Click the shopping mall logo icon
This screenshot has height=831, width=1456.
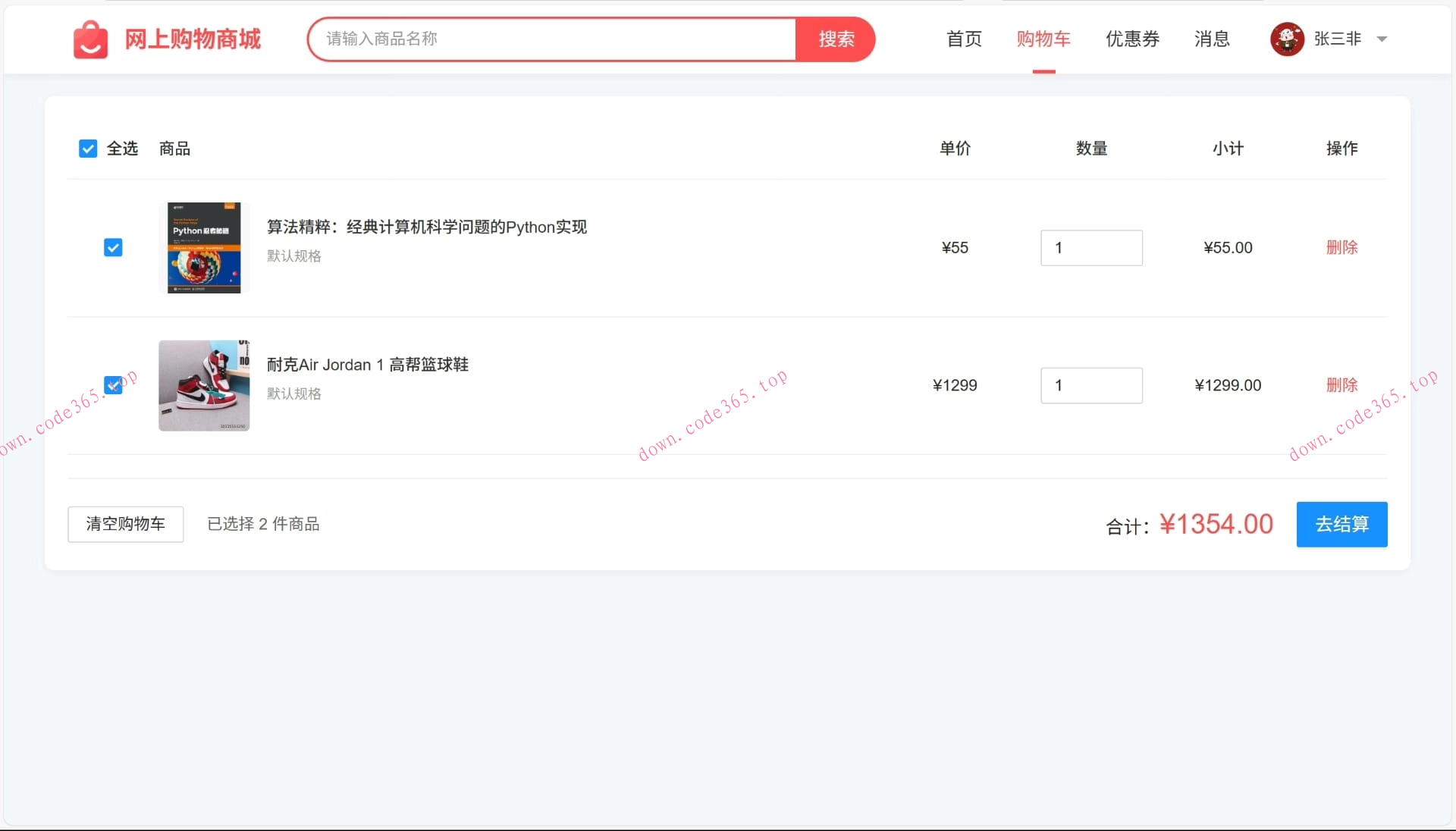tap(91, 39)
